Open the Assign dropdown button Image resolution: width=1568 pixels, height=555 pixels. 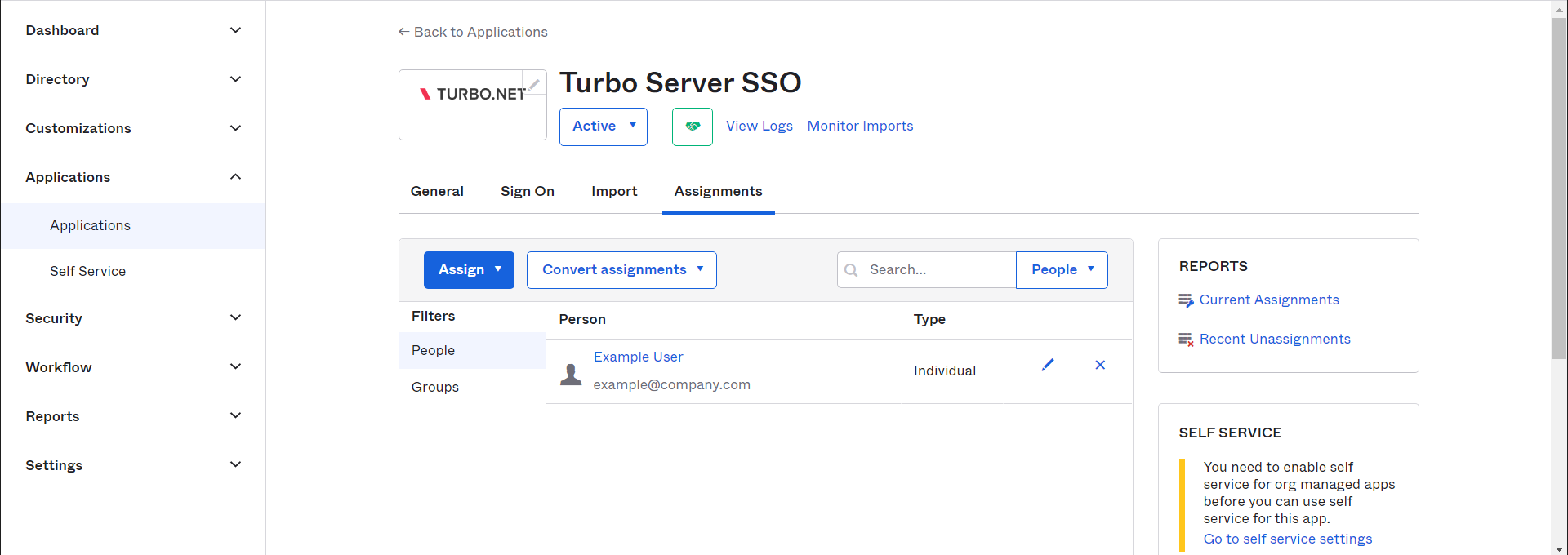[469, 270]
